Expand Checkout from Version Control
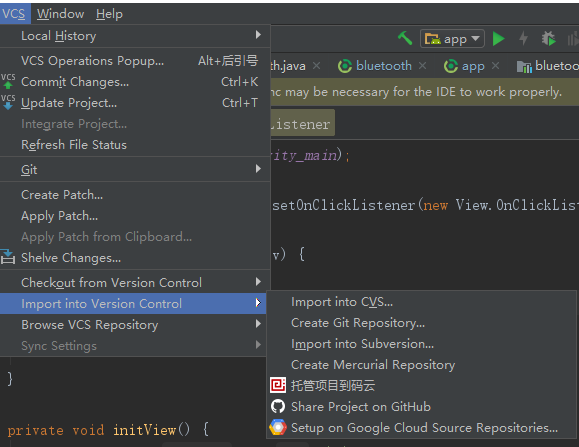 click(x=135, y=282)
